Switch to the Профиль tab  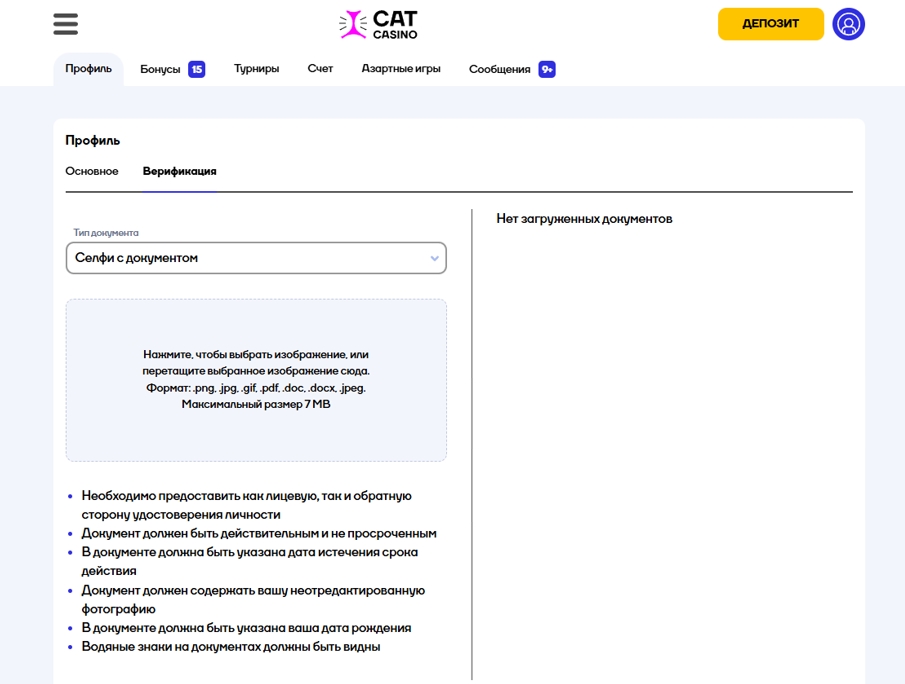(88, 69)
